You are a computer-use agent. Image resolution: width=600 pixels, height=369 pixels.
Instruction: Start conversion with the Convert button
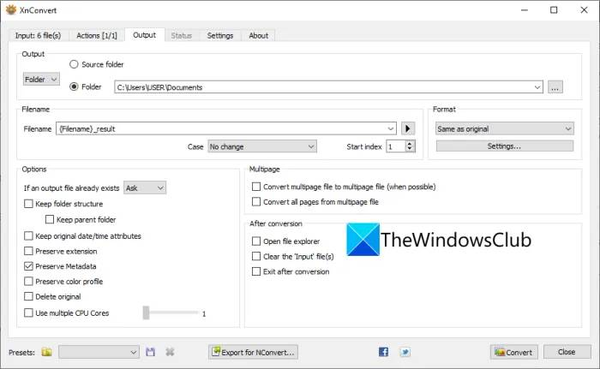pyautogui.click(x=514, y=352)
